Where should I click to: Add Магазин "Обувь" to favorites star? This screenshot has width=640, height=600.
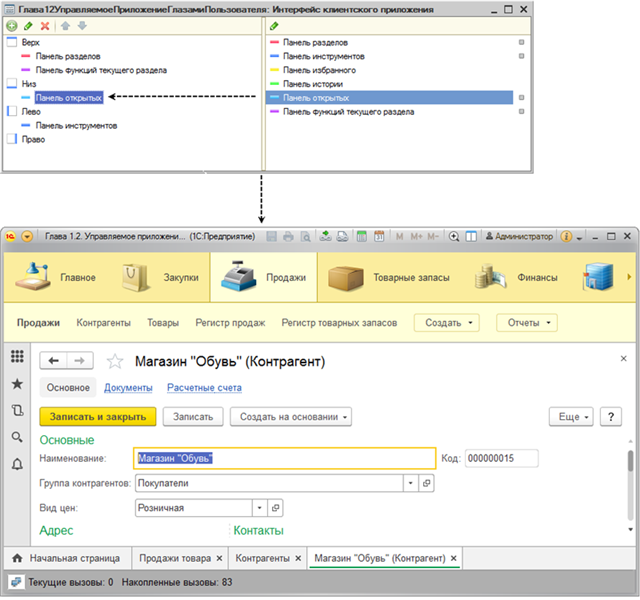point(115,361)
